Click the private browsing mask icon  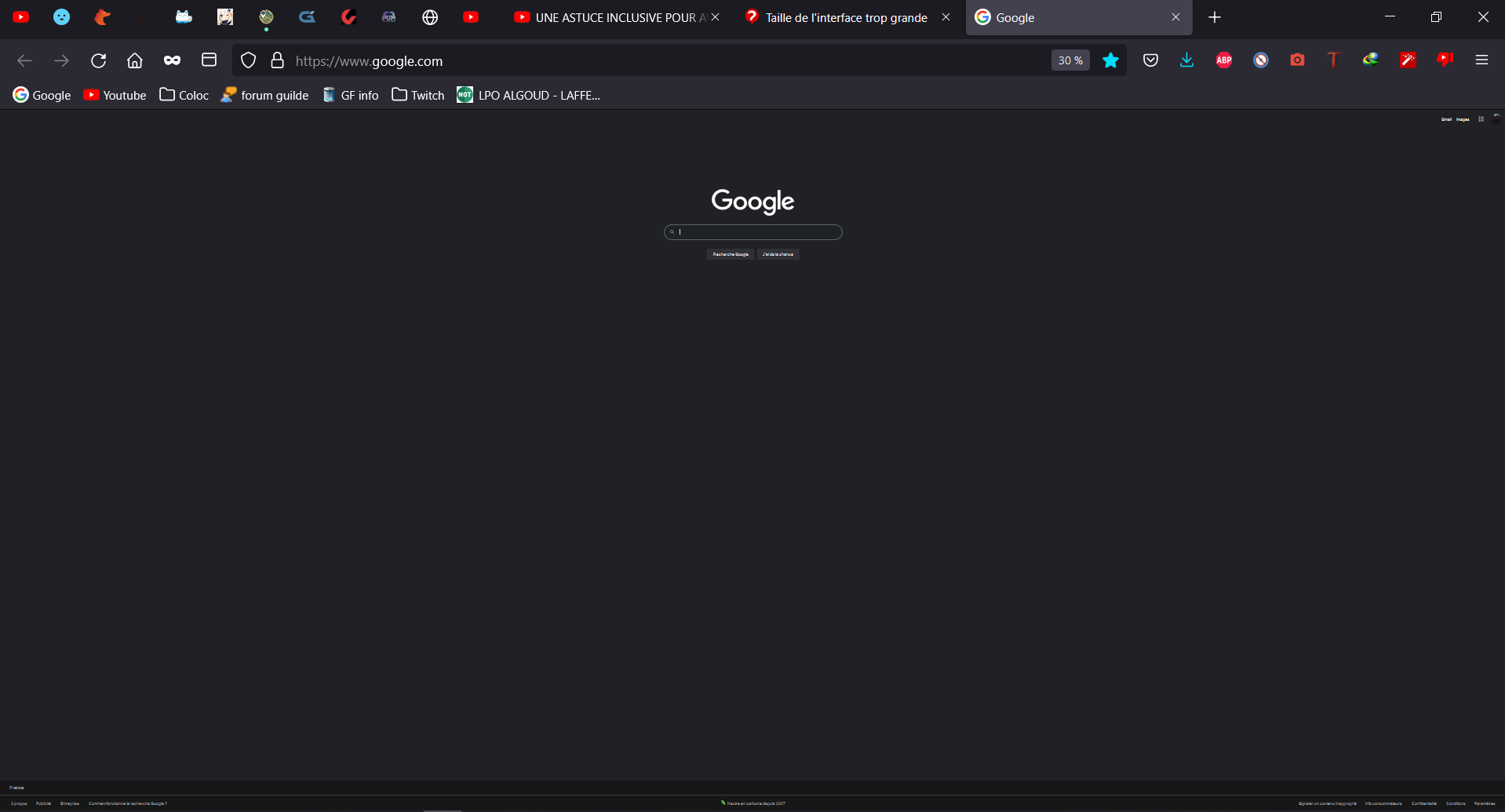click(172, 60)
